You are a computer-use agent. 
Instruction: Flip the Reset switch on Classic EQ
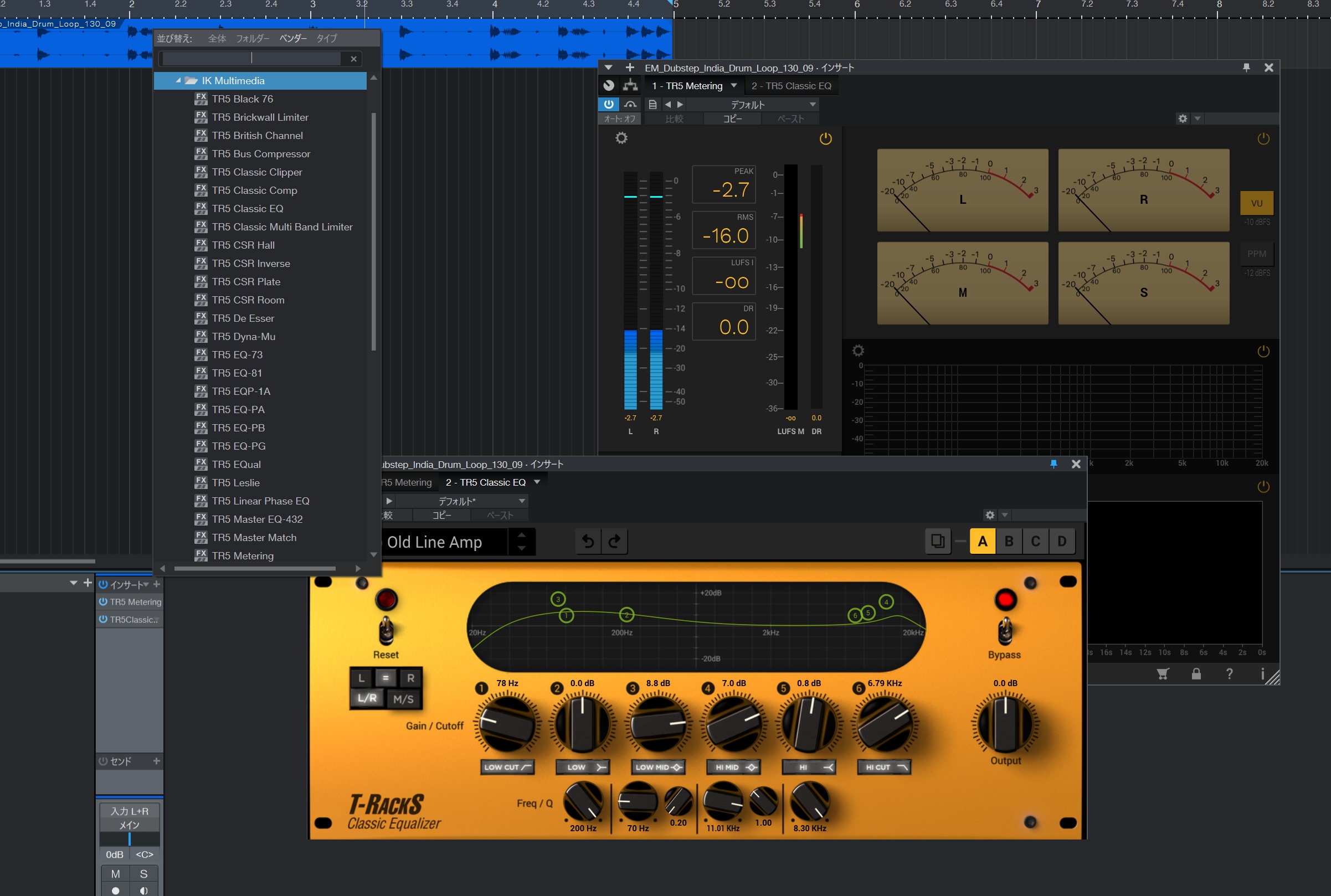[386, 631]
